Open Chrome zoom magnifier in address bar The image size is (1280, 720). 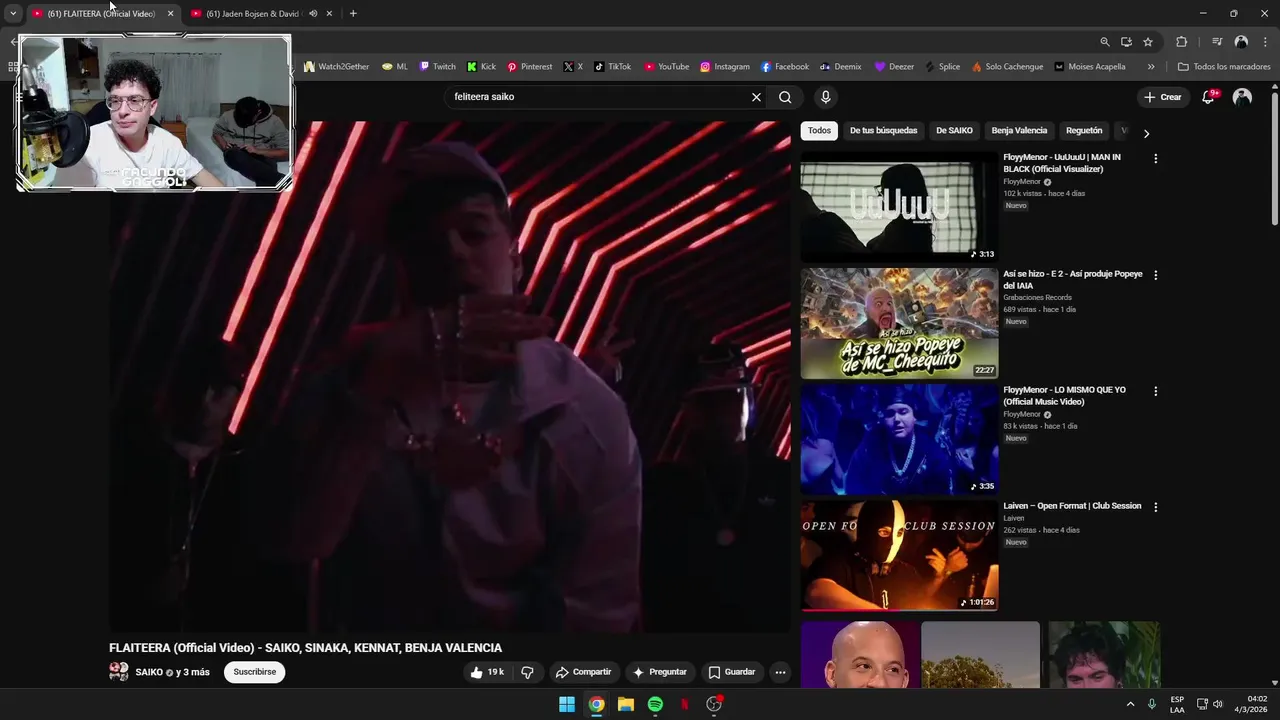tap(1104, 42)
